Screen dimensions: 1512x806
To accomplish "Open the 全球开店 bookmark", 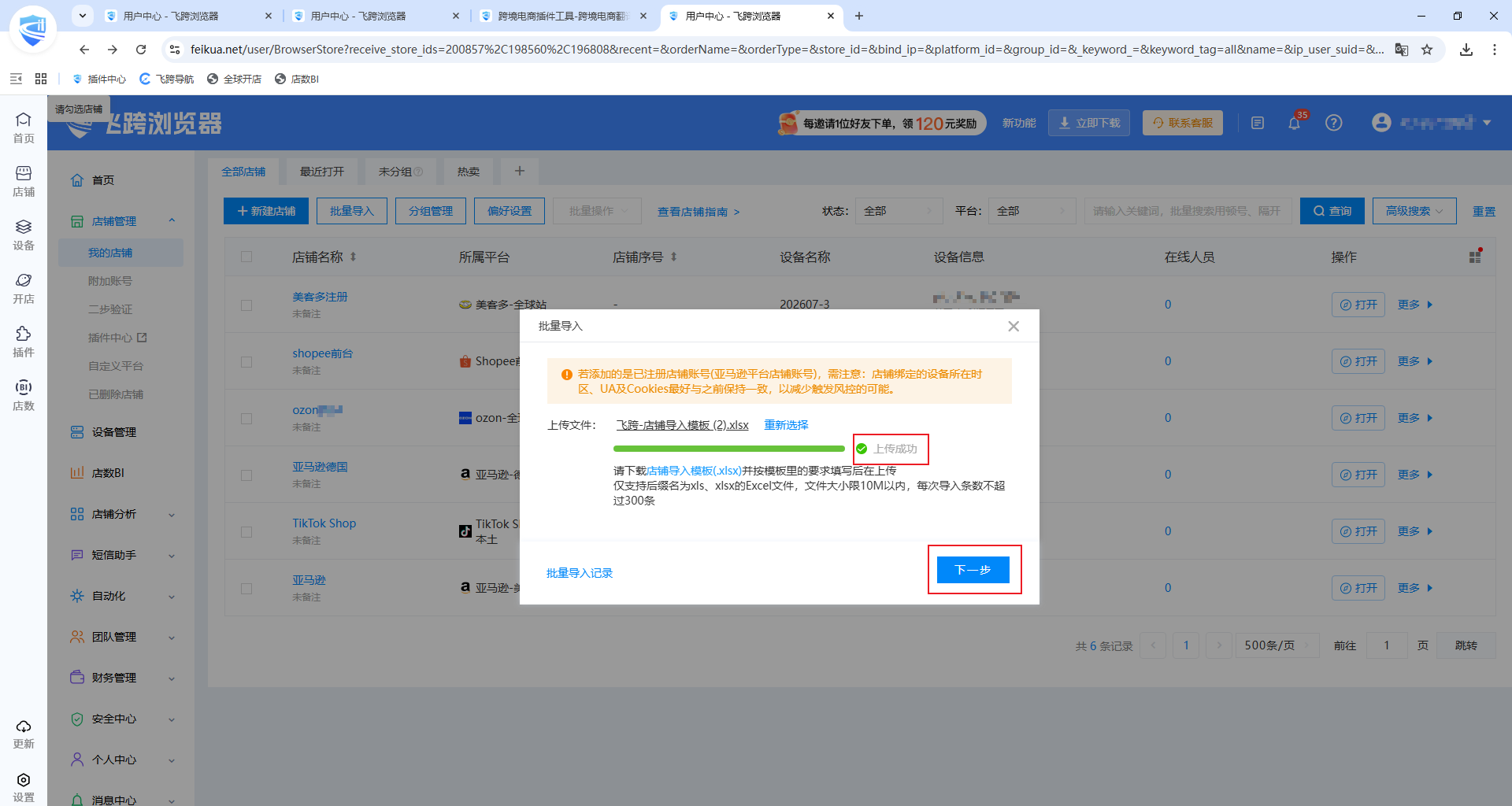I will (234, 79).
